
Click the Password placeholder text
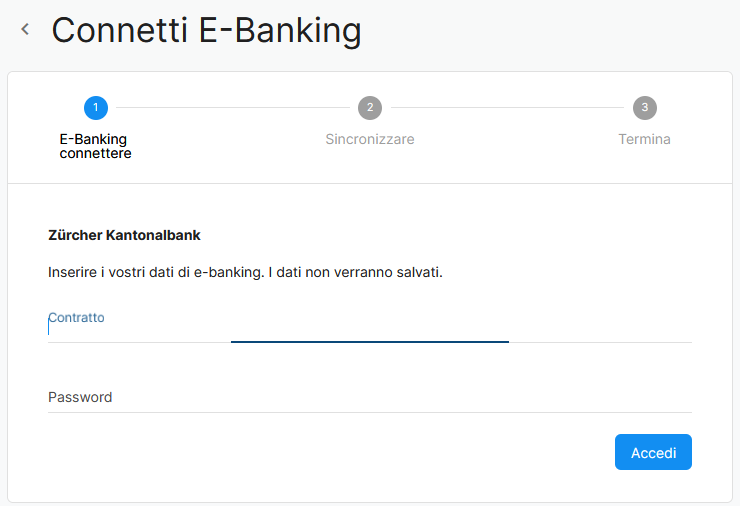[x=80, y=397]
